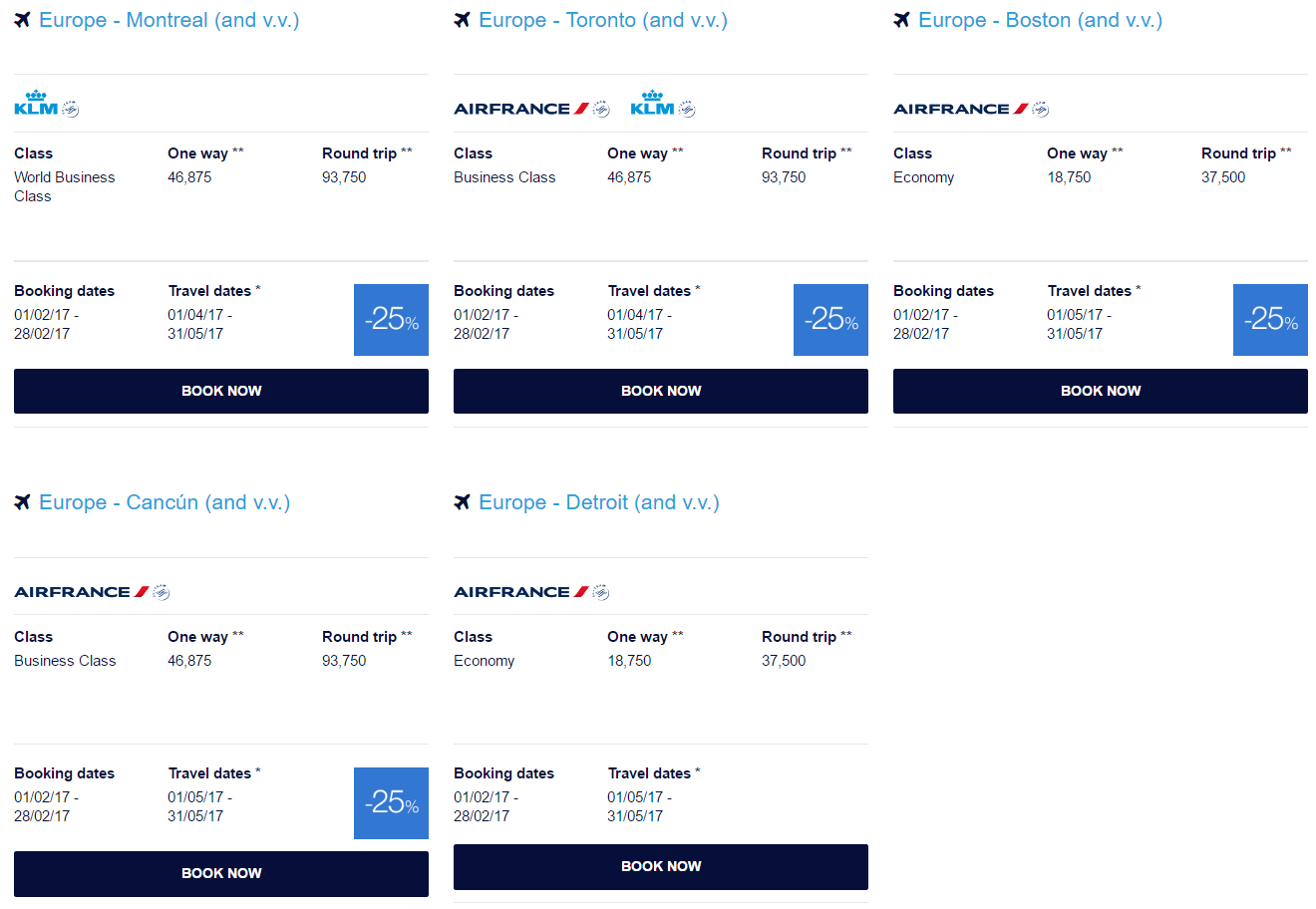Select Detroit round trip miles 37,500
Image resolution: width=1316 pixels, height=909 pixels.
point(784,661)
